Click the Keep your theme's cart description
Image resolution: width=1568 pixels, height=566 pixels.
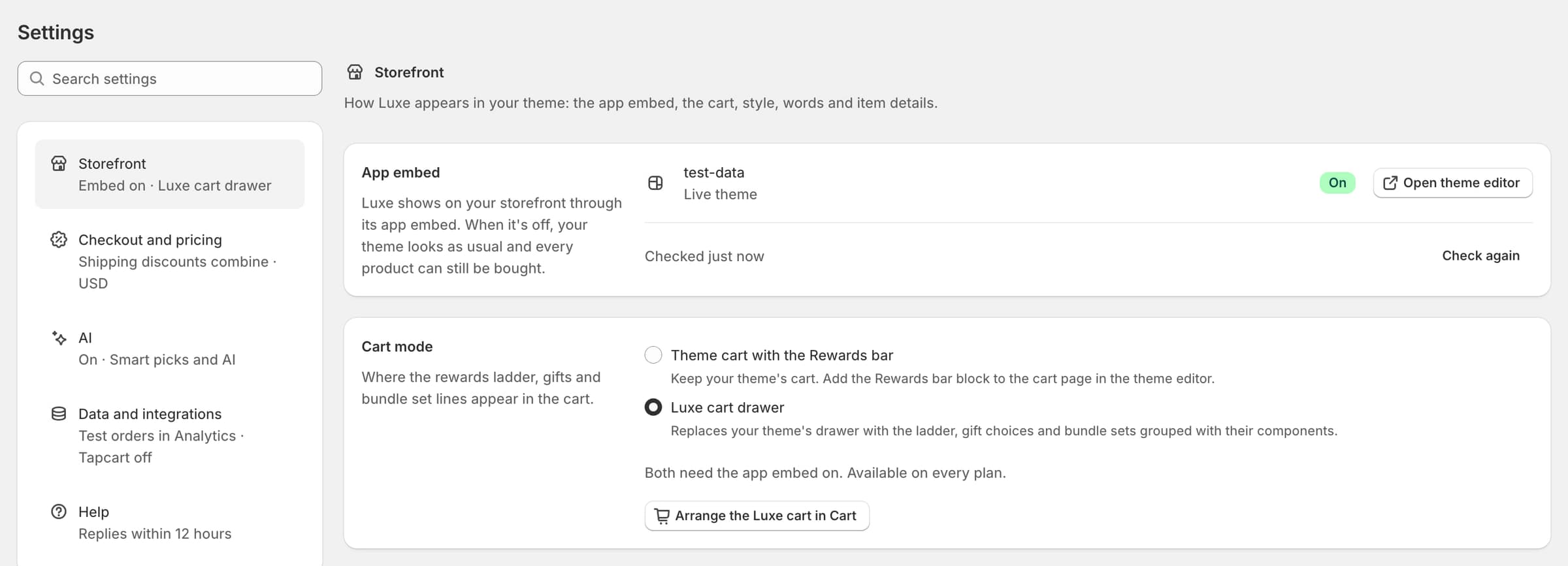pyautogui.click(x=943, y=379)
